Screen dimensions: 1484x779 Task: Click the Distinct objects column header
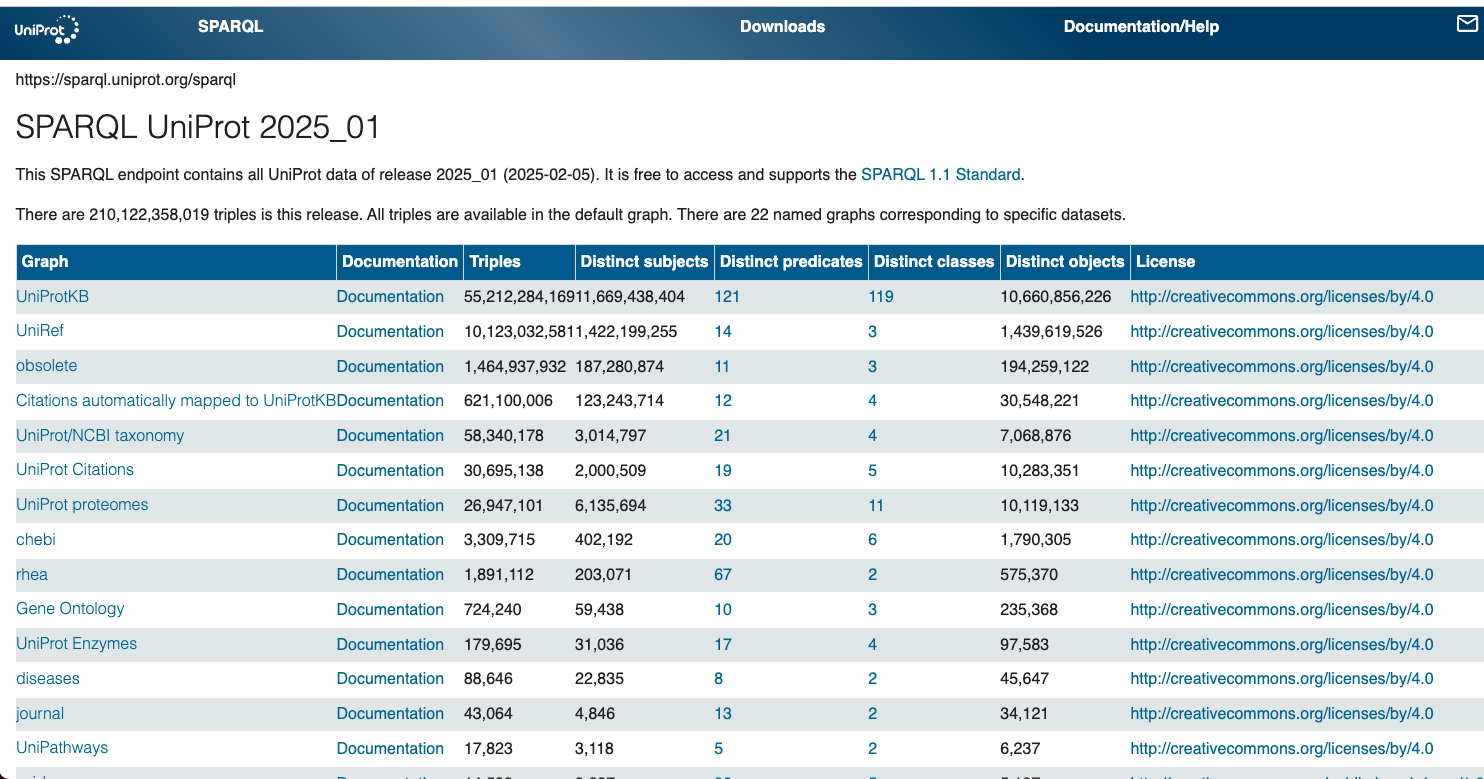click(1065, 261)
